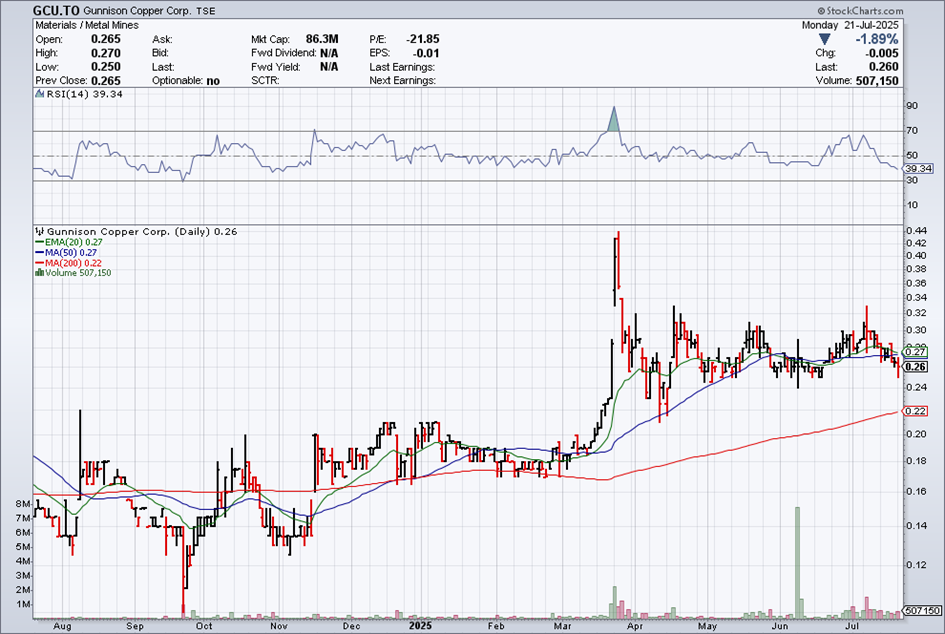Click the candlestick icon before the Gunnison Copper Corp. (Daily) chart title

click(x=40, y=231)
